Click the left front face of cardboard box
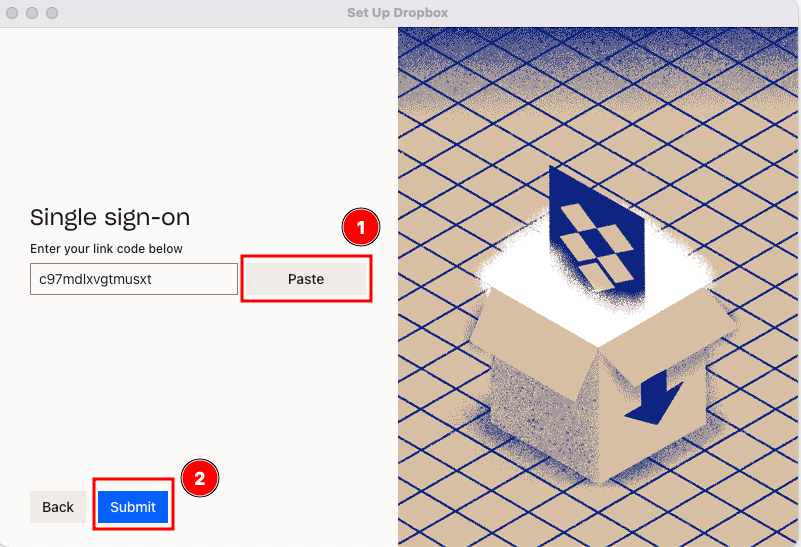Image resolution: width=801 pixels, height=547 pixels. 540,420
